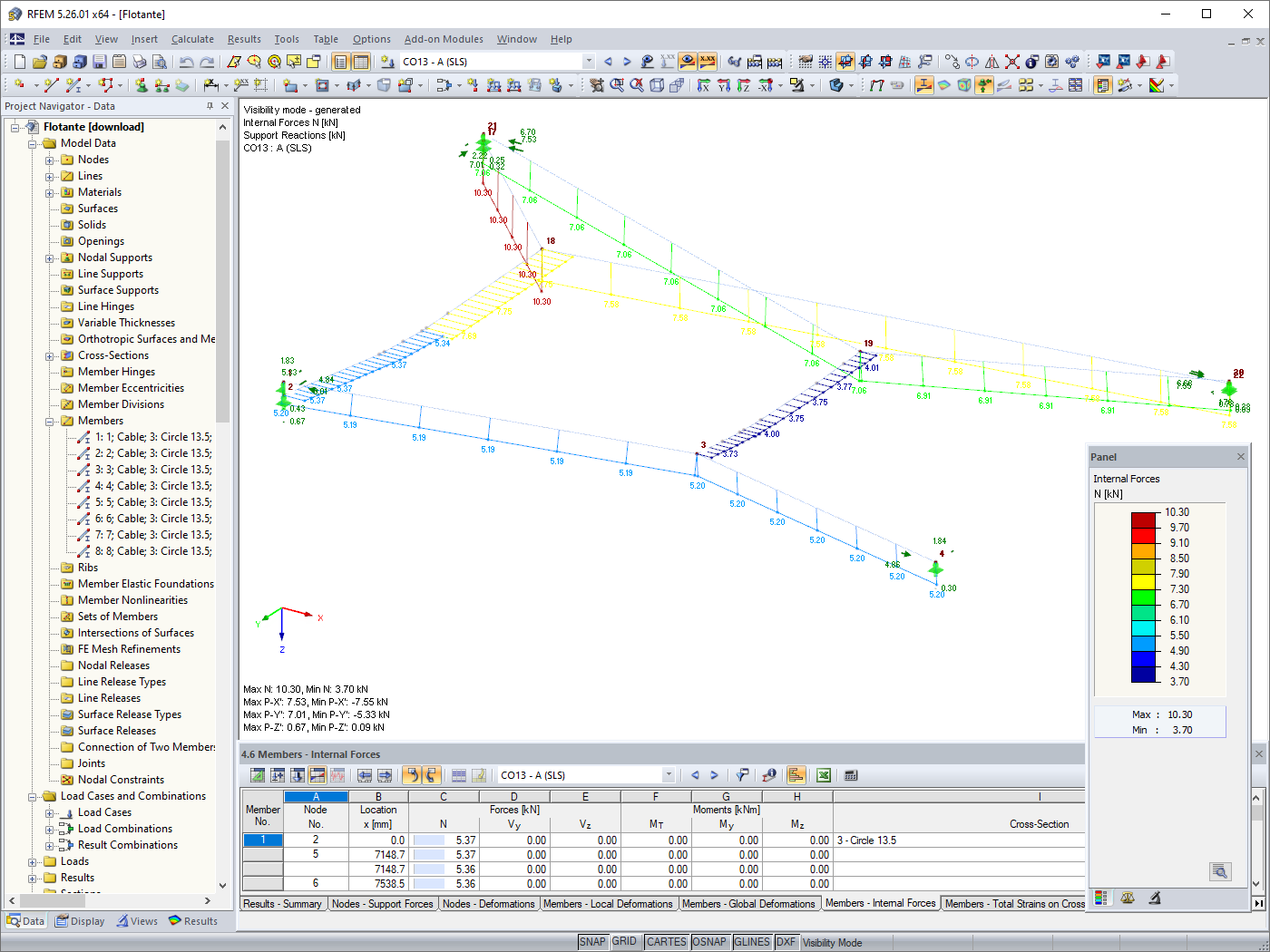Open the Excel export from the table toolbar
The height and width of the screenshot is (952, 1270).
click(824, 775)
